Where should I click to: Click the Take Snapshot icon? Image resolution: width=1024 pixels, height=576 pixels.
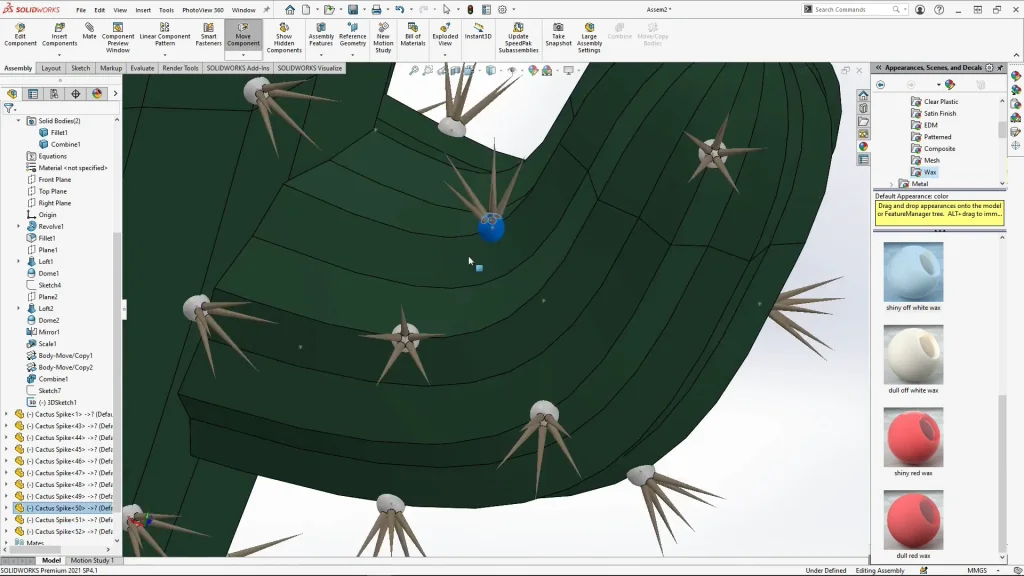[x=558, y=31]
